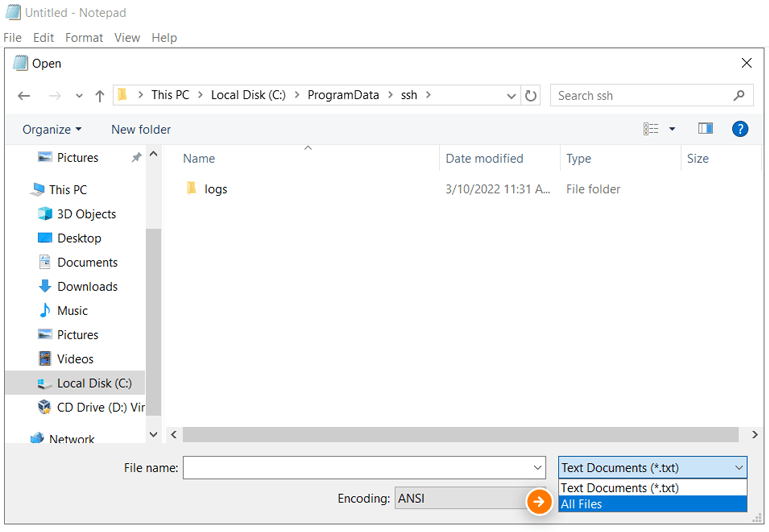
Task: Select This PC in navigation pane
Action: pos(68,190)
